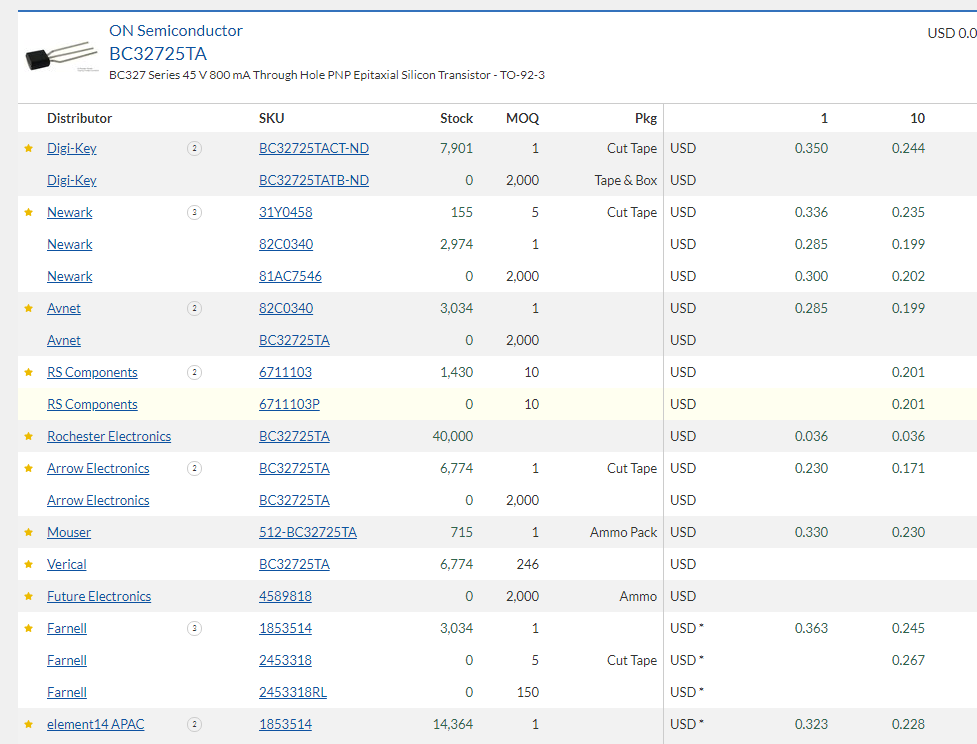The image size is (977, 744).
Task: Open the Avnet link for SKU BC32725TA
Action: pos(64,340)
